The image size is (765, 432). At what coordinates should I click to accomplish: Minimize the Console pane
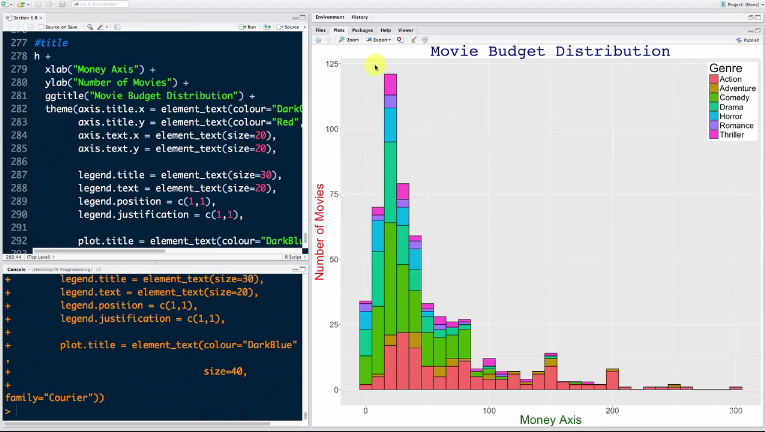[x=295, y=269]
